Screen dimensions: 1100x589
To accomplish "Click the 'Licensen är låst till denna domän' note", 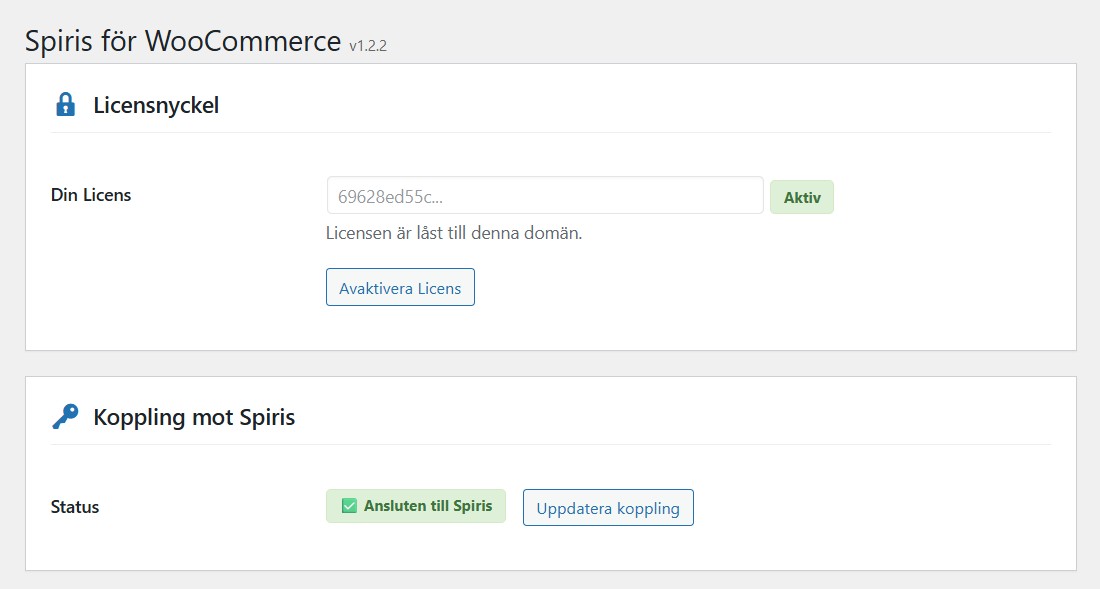I will pyautogui.click(x=454, y=233).
